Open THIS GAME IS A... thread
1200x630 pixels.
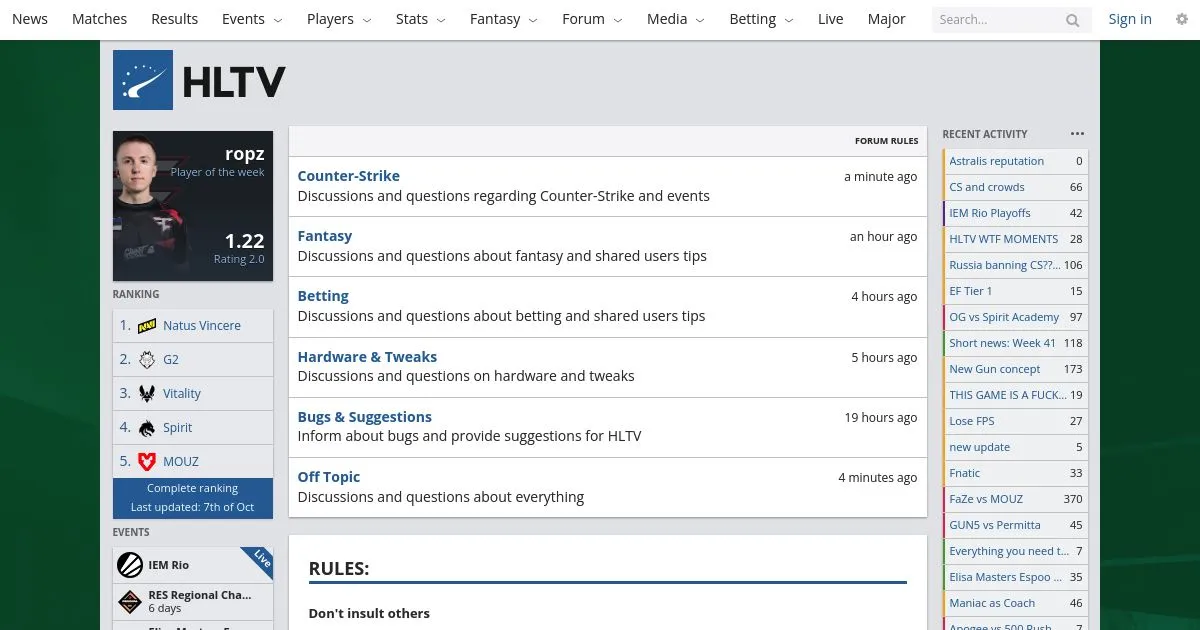coord(1016,395)
